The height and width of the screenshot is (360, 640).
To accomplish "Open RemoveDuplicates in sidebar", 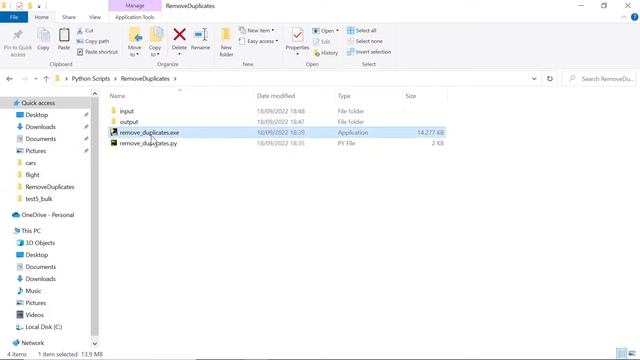I will 49,187.
